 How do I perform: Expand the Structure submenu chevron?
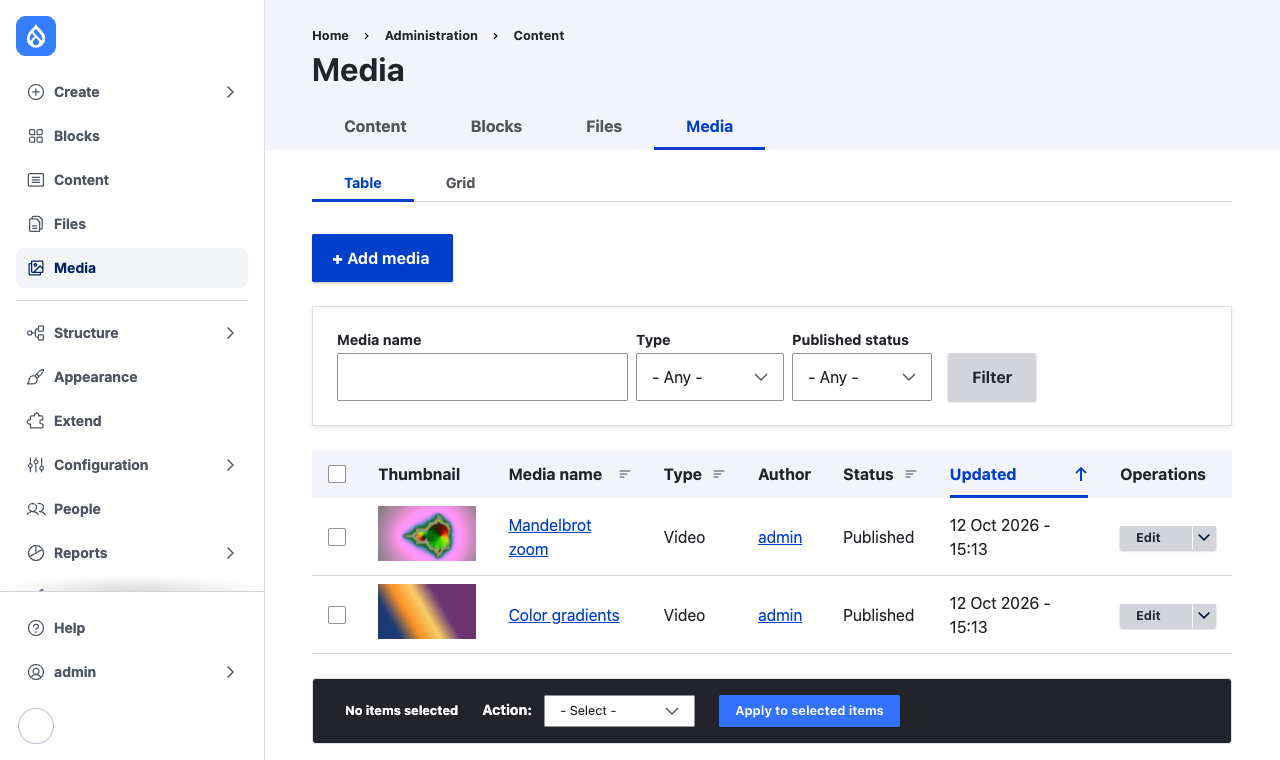point(230,333)
